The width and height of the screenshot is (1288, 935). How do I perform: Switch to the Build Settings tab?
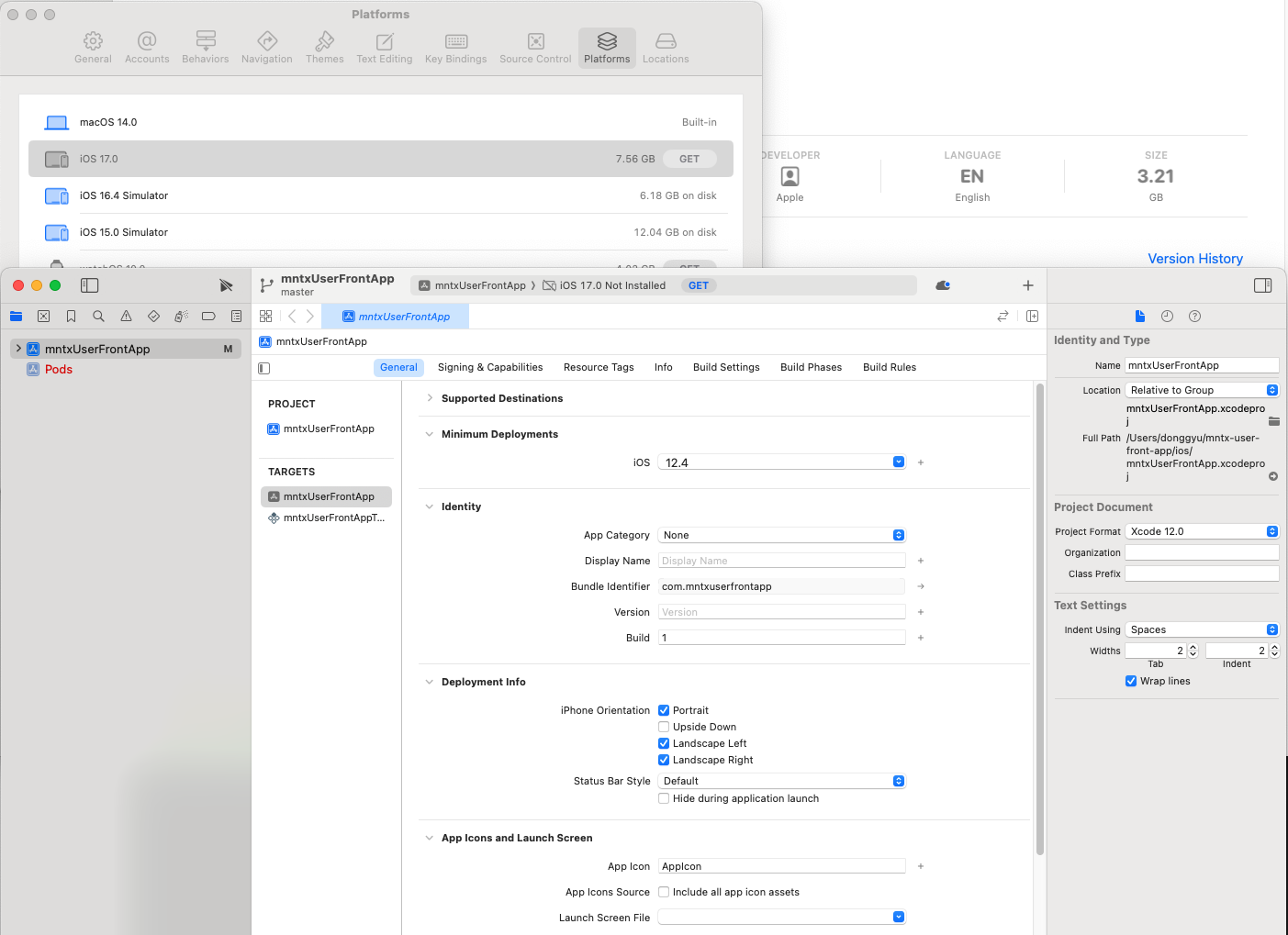[726, 367]
